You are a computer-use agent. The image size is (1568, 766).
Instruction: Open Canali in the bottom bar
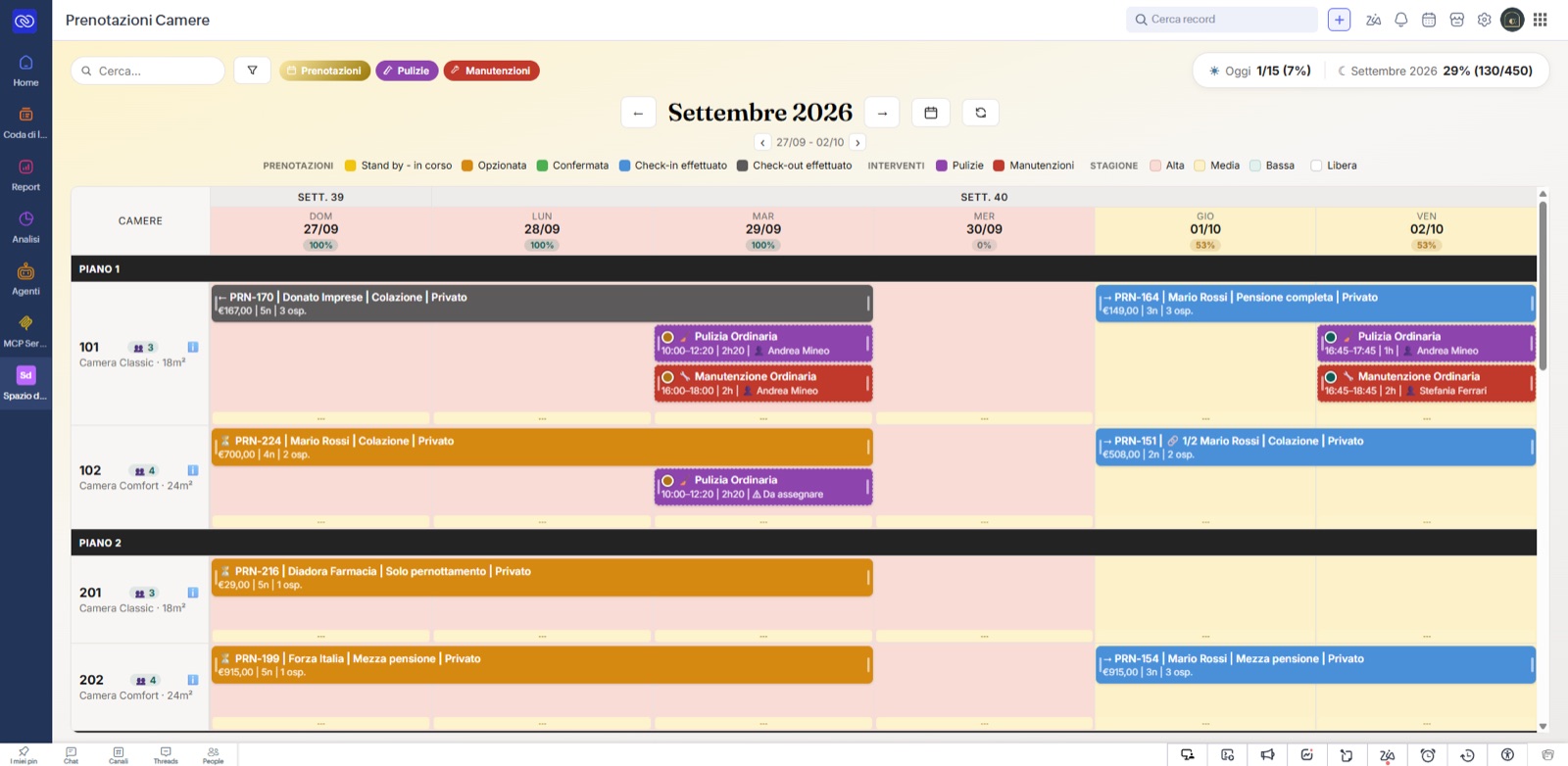pyautogui.click(x=119, y=755)
